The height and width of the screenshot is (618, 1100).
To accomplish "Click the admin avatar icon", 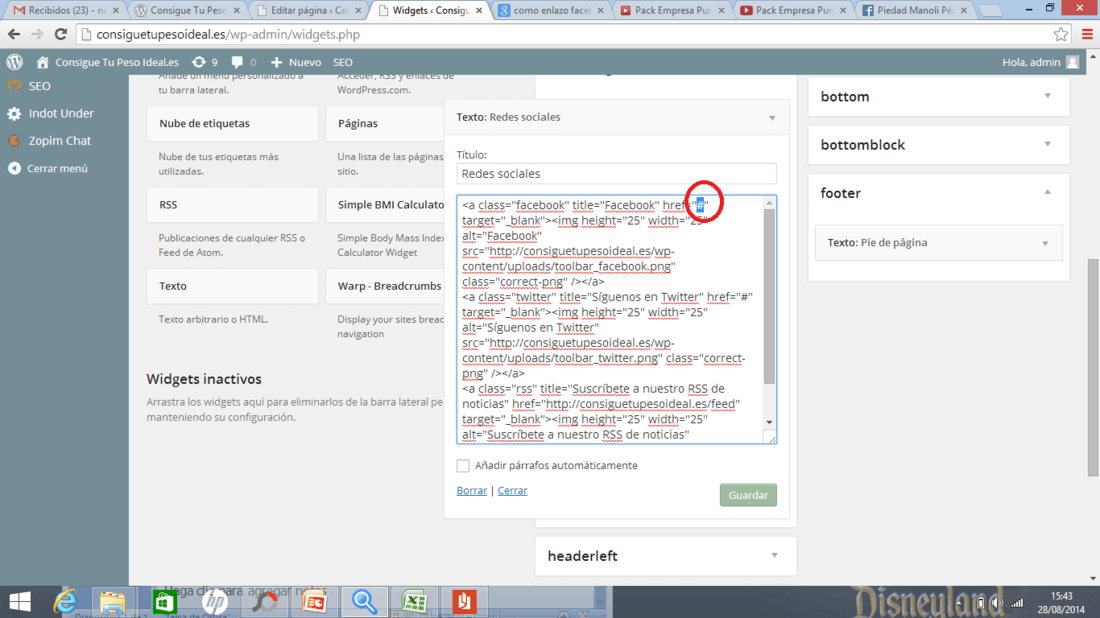I will [1073, 62].
